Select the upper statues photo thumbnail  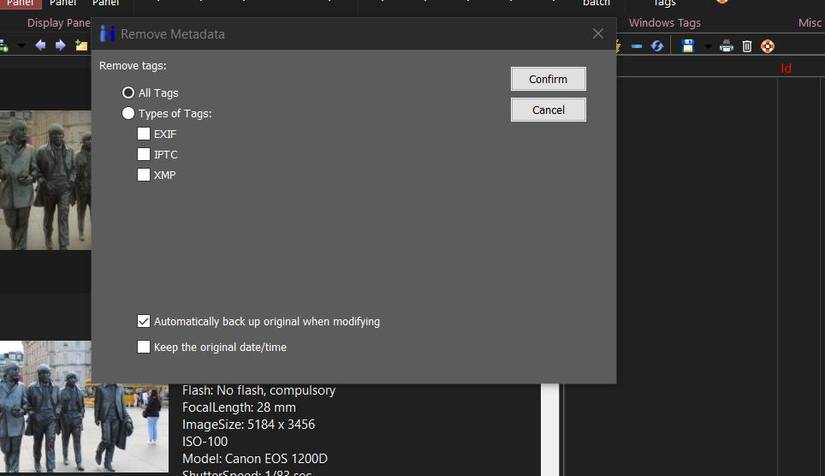pyautogui.click(x=45, y=180)
